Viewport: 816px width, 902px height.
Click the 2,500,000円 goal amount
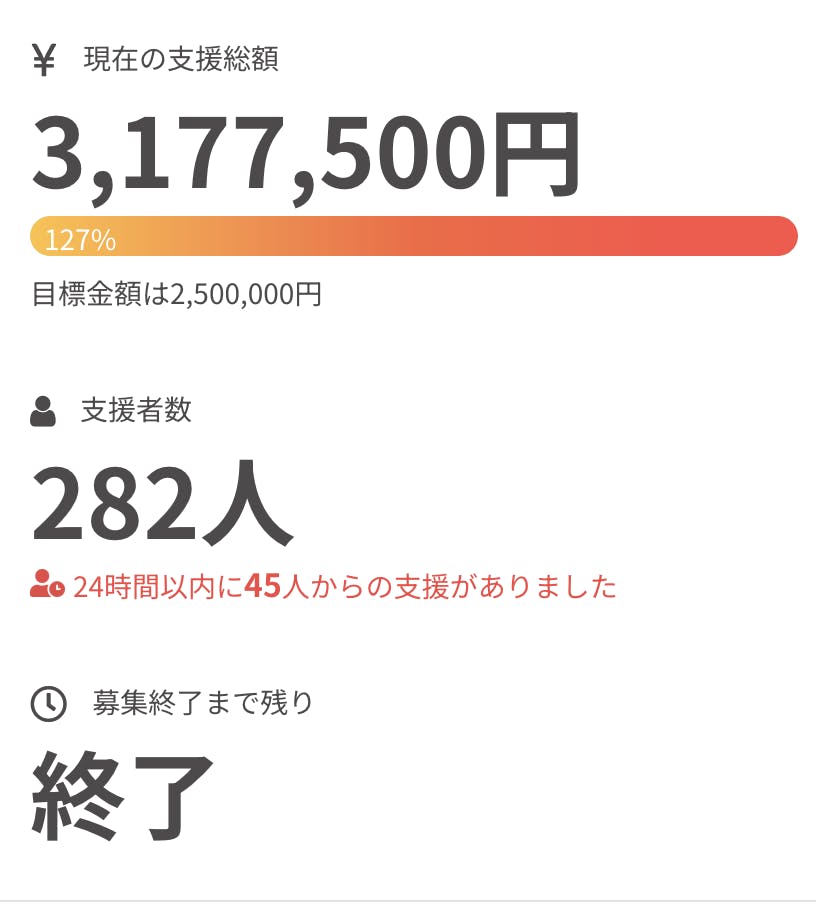coord(246,295)
